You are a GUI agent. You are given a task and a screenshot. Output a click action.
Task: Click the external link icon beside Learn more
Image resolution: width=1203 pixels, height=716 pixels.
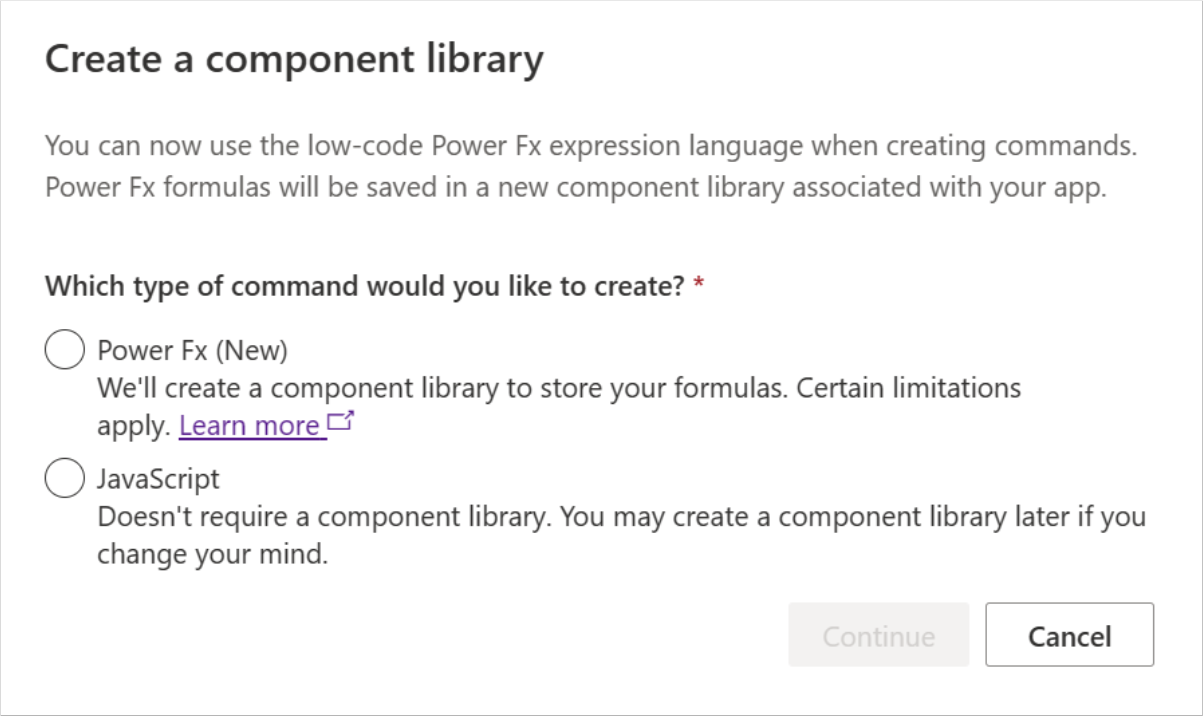click(x=342, y=424)
